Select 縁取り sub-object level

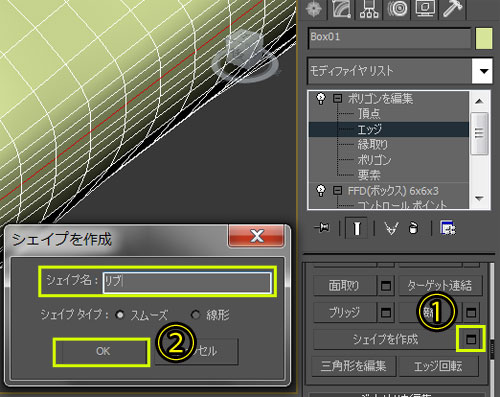[x=373, y=144]
